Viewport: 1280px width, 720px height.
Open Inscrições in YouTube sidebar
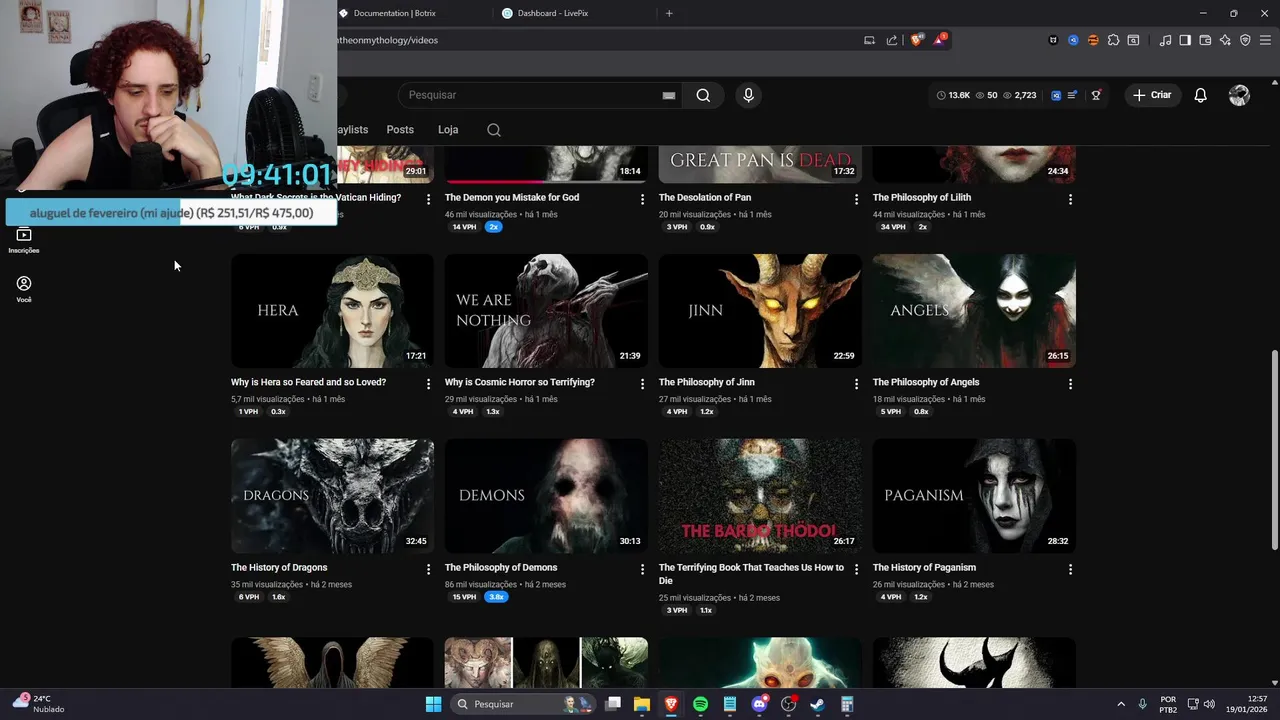pyautogui.click(x=24, y=241)
